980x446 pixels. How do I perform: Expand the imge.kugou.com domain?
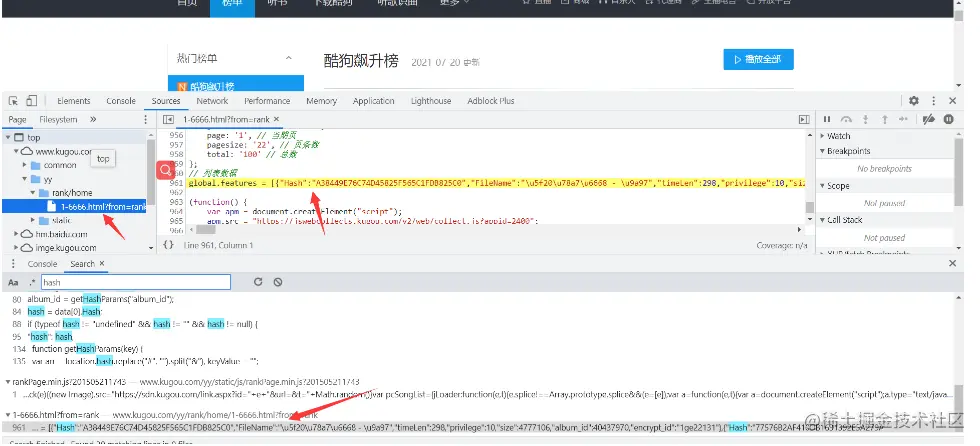click(16, 248)
